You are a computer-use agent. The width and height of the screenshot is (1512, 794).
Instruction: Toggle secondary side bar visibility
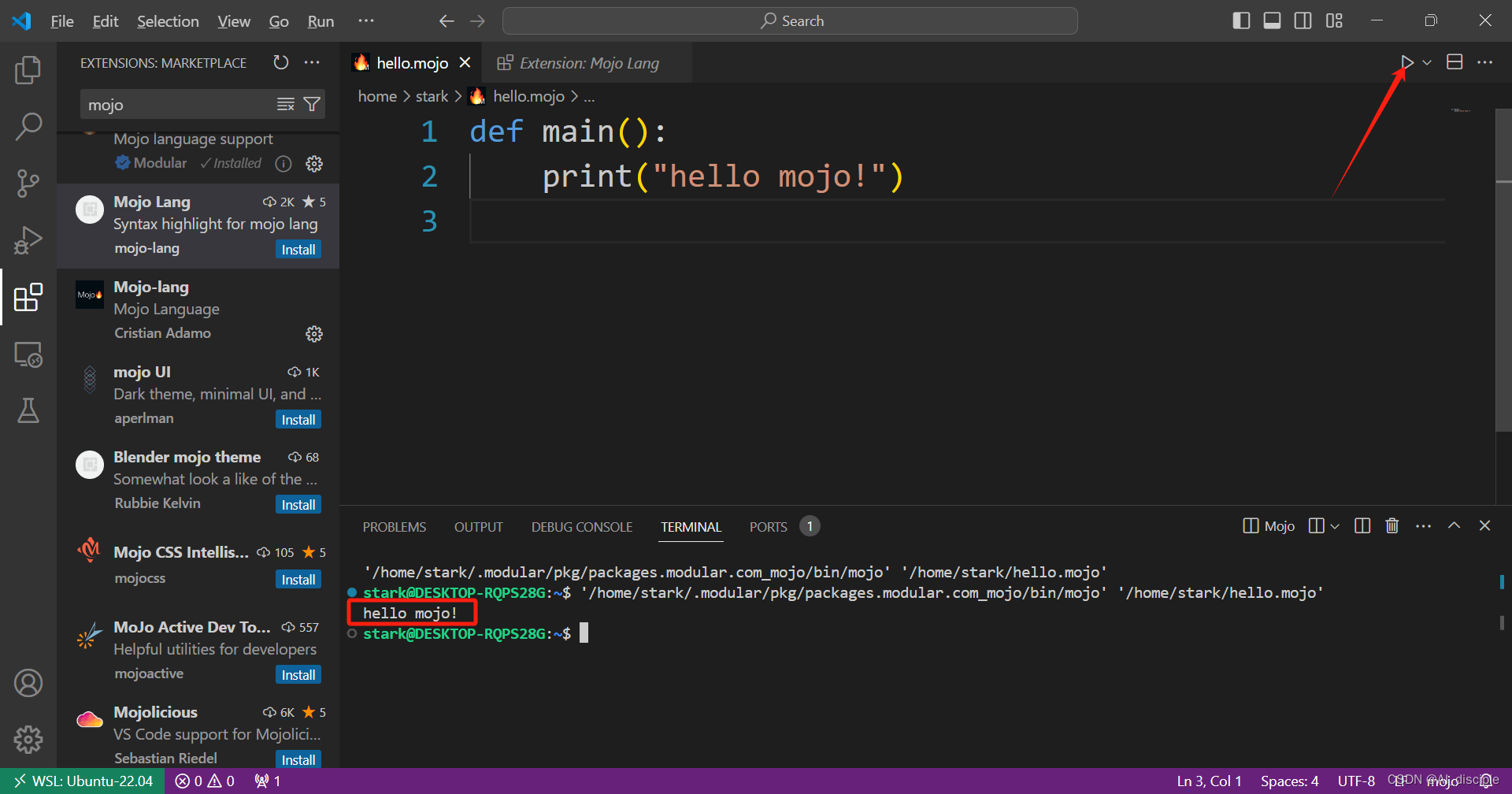[1303, 21]
